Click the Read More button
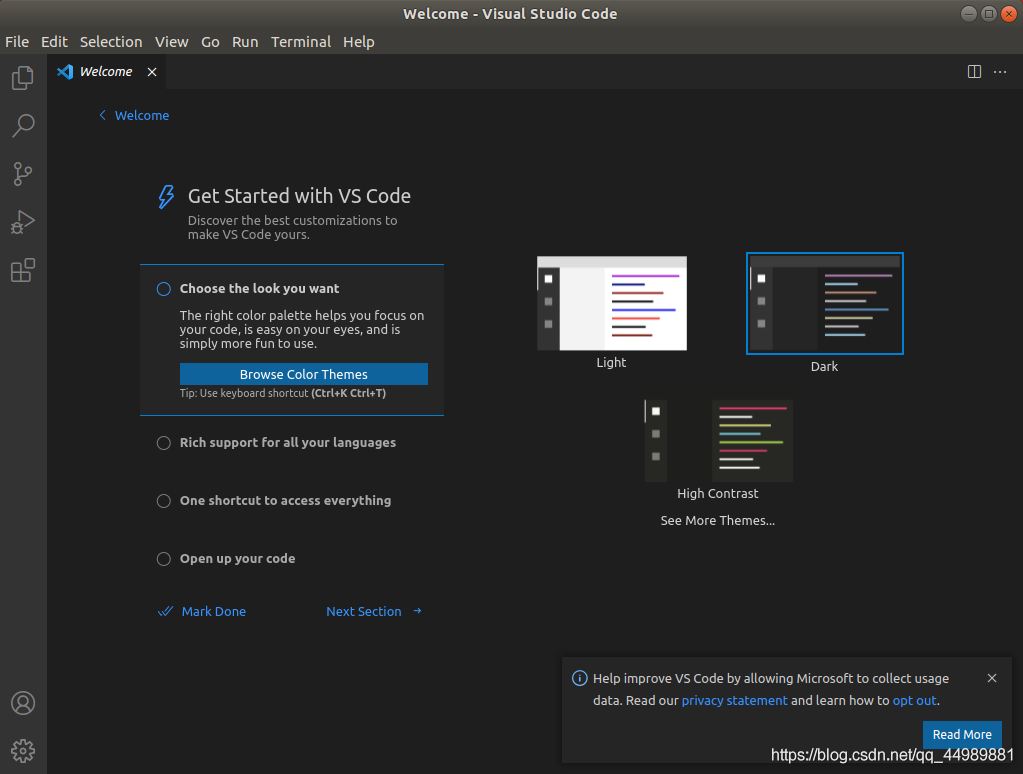Screen dimensions: 1023x774 click(x=962, y=734)
